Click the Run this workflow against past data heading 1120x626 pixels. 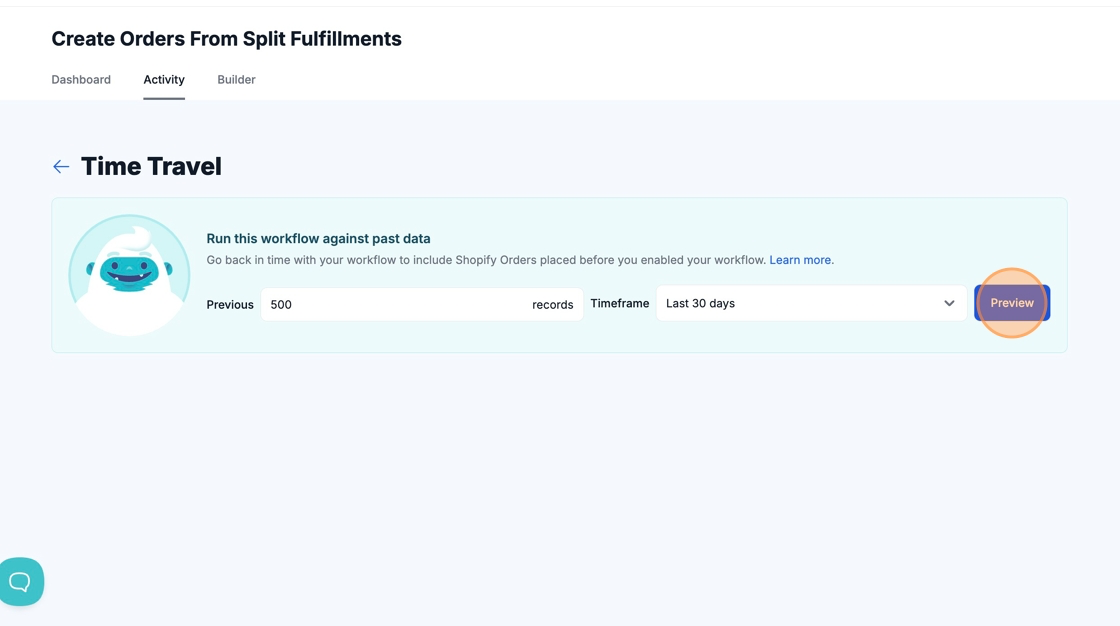318,239
